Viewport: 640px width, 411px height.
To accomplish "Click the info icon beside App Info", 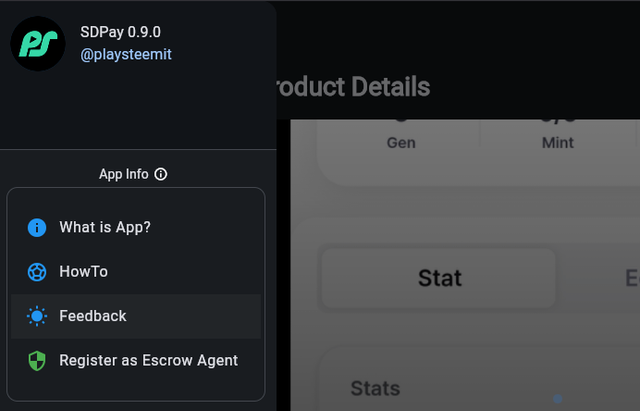I will coord(161,174).
